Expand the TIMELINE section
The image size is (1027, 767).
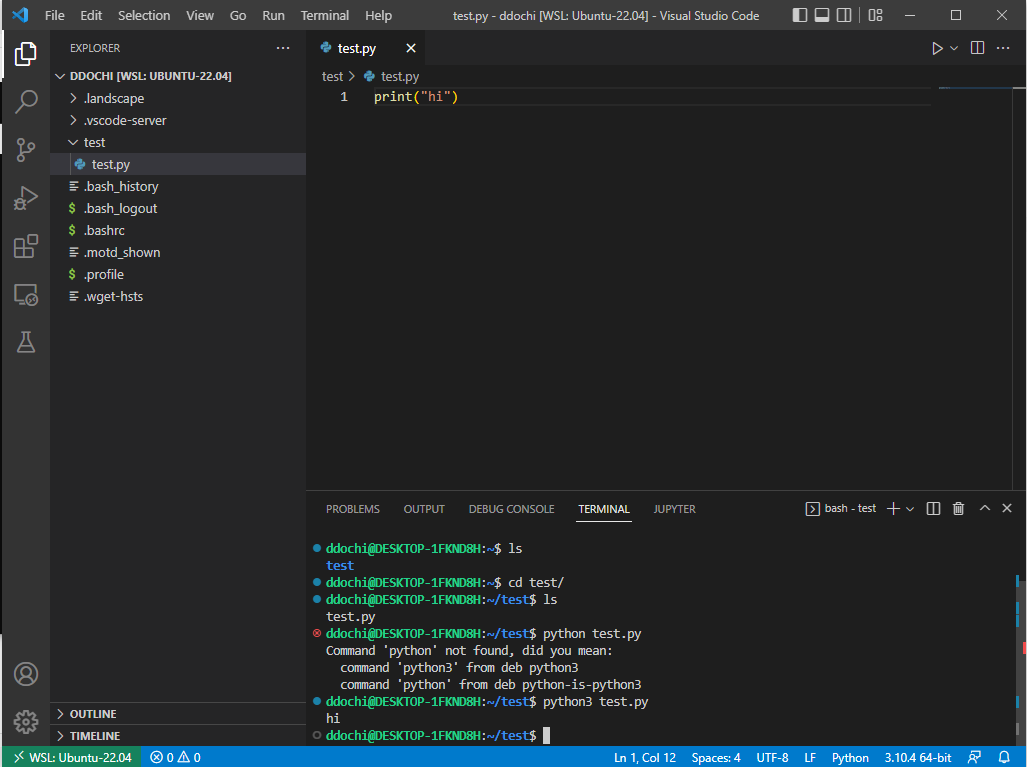(178, 736)
